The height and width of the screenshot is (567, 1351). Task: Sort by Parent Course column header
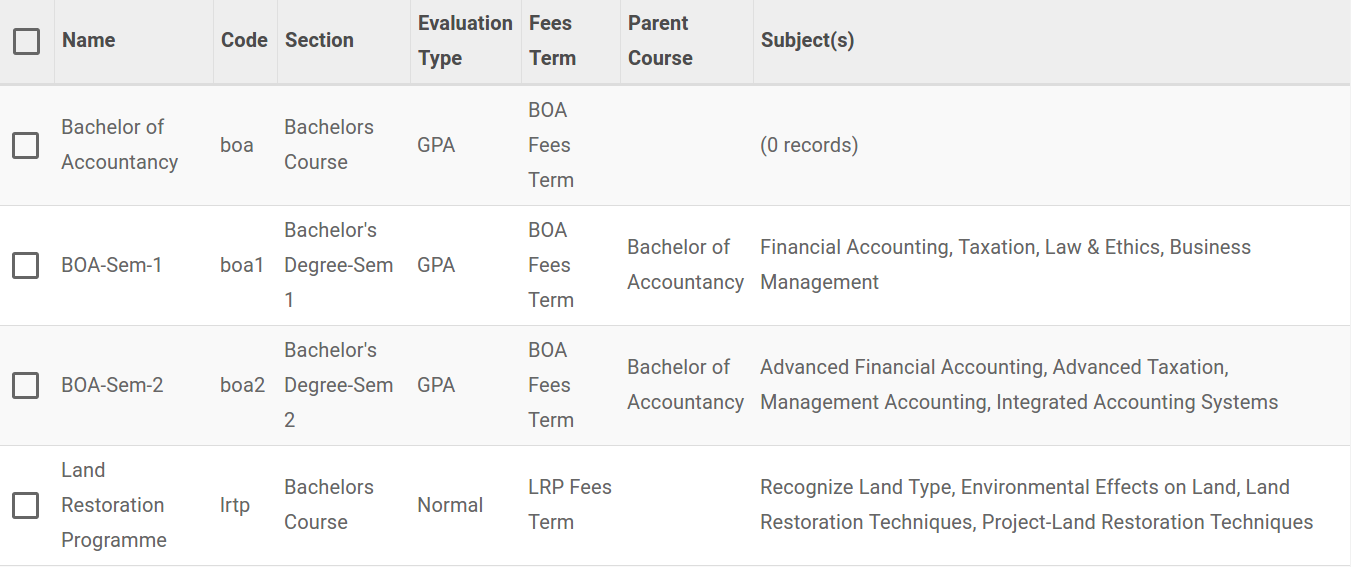coord(660,40)
